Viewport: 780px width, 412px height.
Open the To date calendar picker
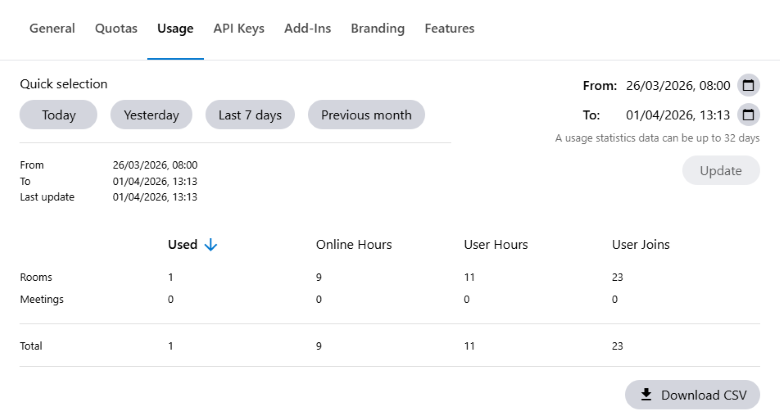[x=748, y=114]
